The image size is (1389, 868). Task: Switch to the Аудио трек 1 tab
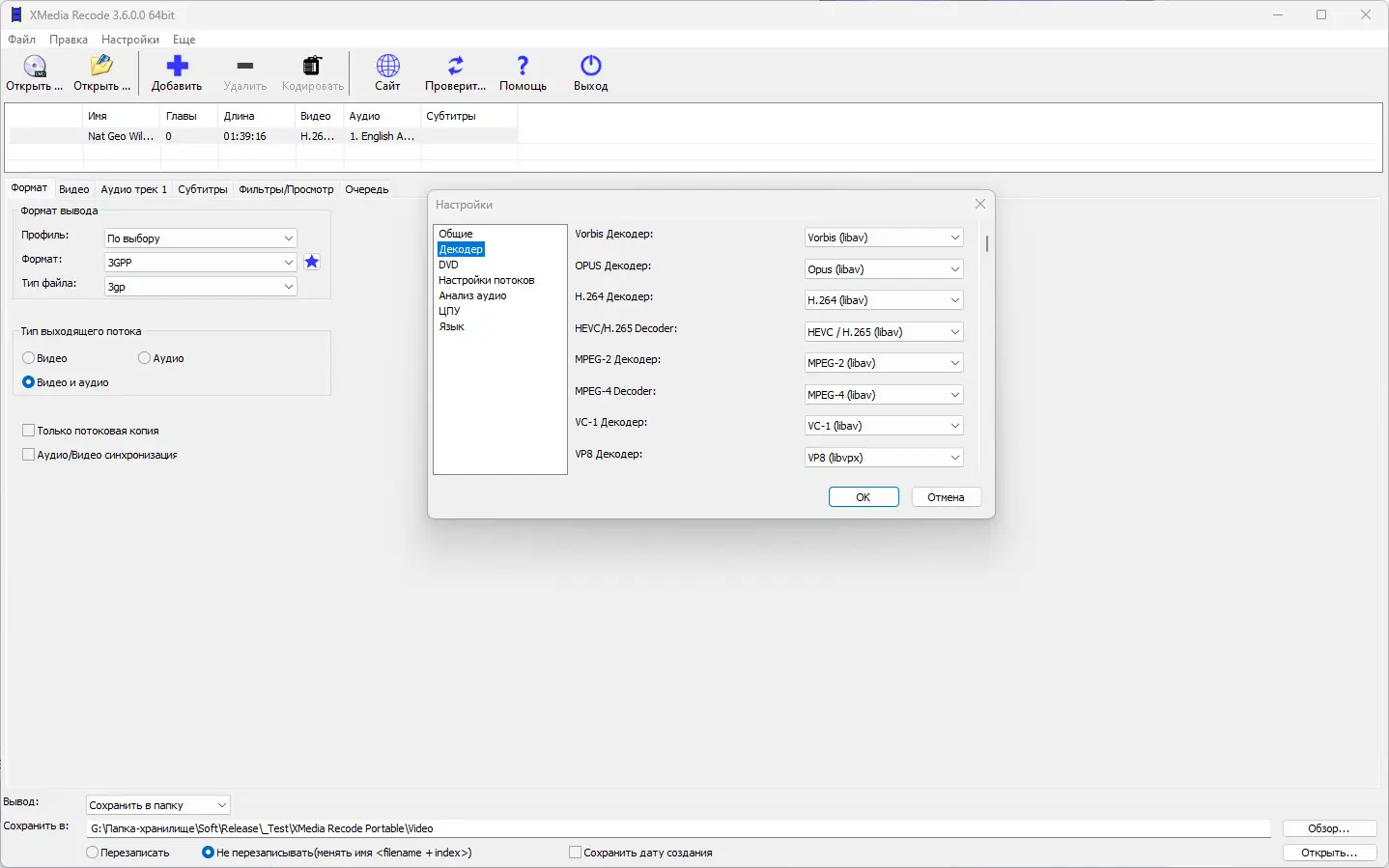[134, 189]
